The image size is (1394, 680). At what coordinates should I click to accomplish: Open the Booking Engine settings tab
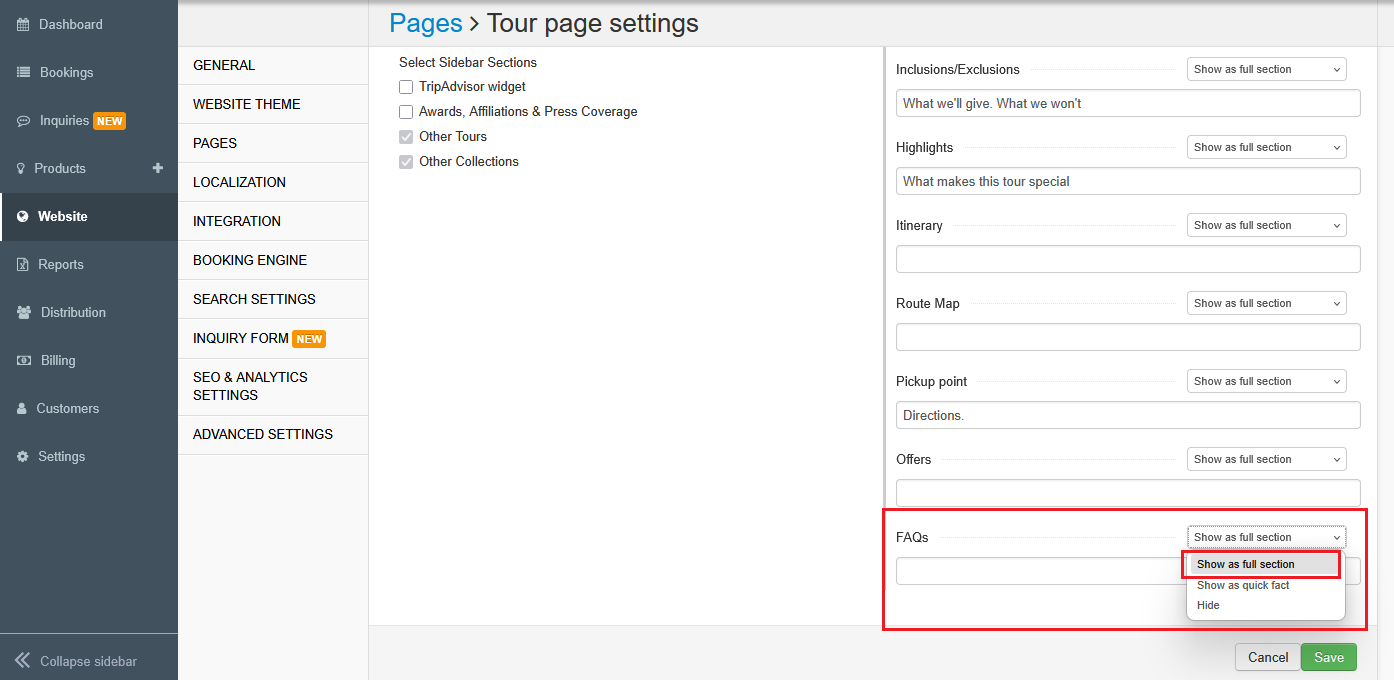coord(250,260)
